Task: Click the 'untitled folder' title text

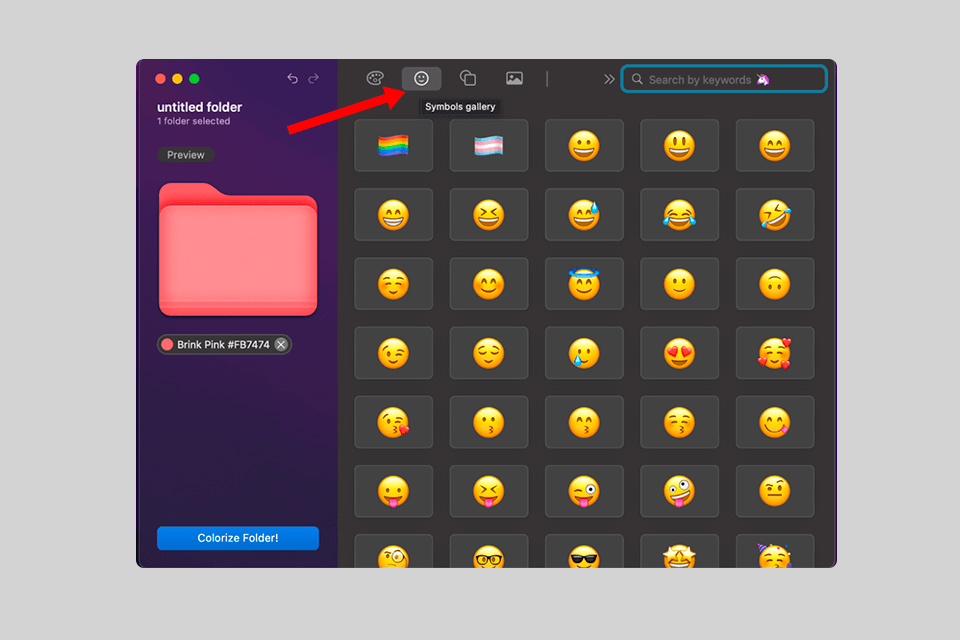Action: pyautogui.click(x=200, y=107)
